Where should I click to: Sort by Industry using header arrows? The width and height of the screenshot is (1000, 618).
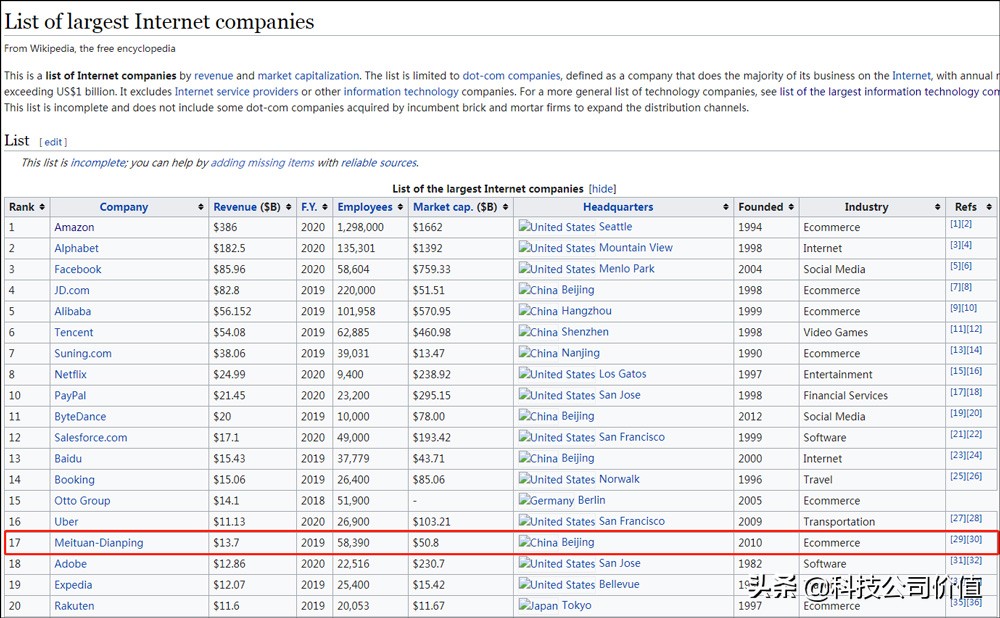click(936, 207)
